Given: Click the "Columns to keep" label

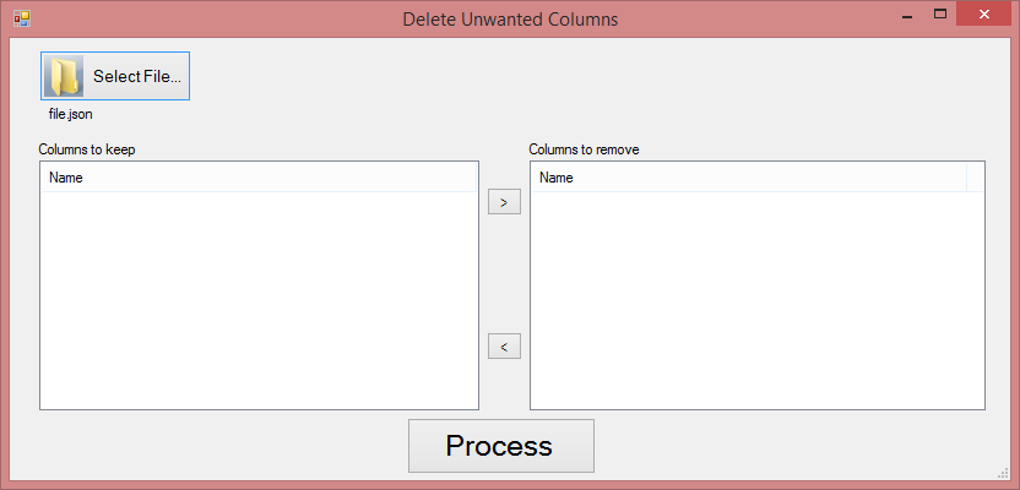Looking at the screenshot, I should (x=87, y=150).
